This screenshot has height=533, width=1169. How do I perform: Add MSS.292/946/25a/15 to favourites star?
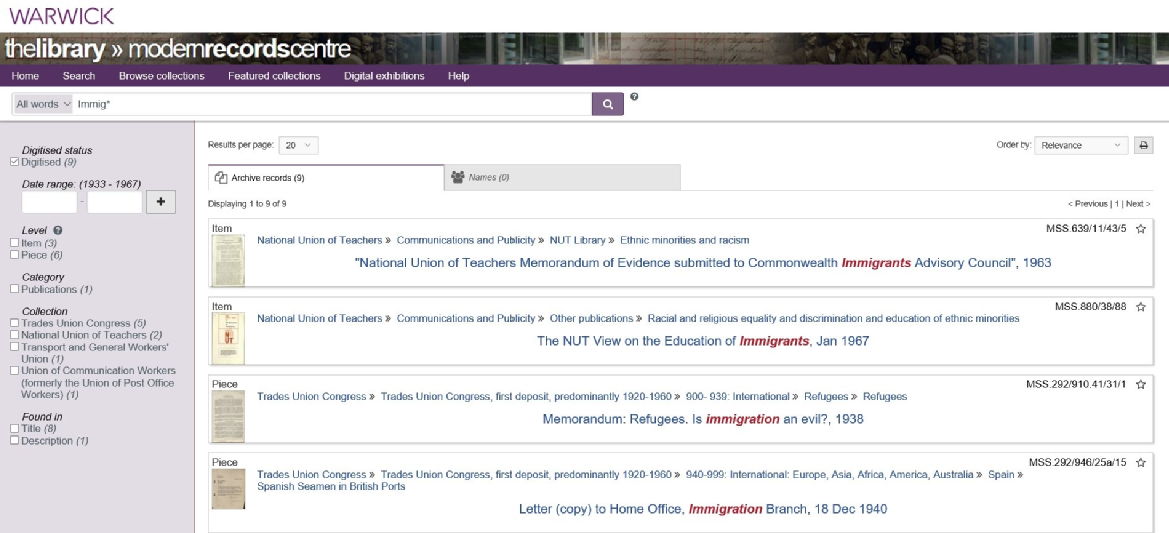tap(1141, 462)
